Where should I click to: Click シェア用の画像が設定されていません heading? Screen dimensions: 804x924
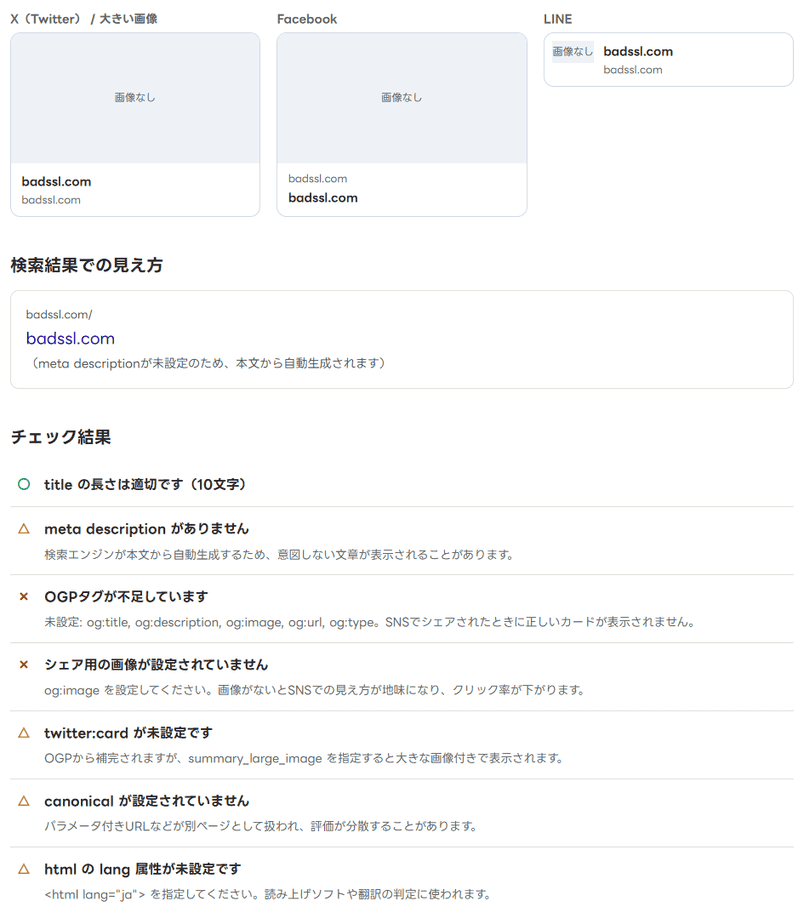point(156,665)
